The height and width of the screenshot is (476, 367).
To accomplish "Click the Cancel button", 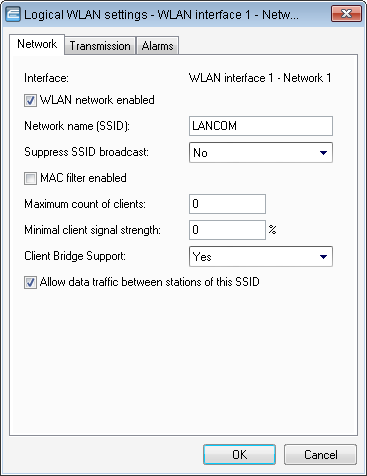I will (320, 454).
